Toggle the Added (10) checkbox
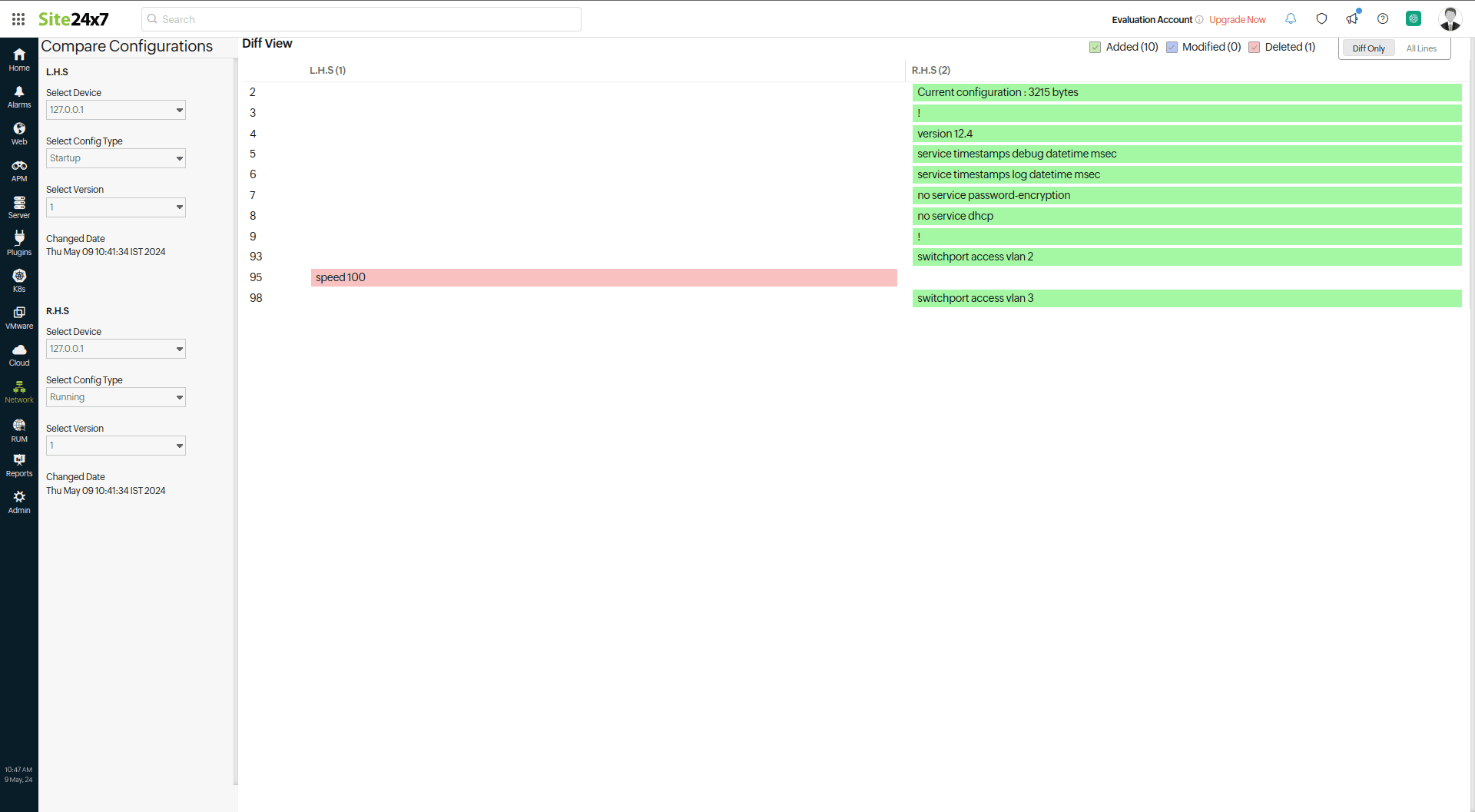1475x812 pixels. tap(1095, 48)
